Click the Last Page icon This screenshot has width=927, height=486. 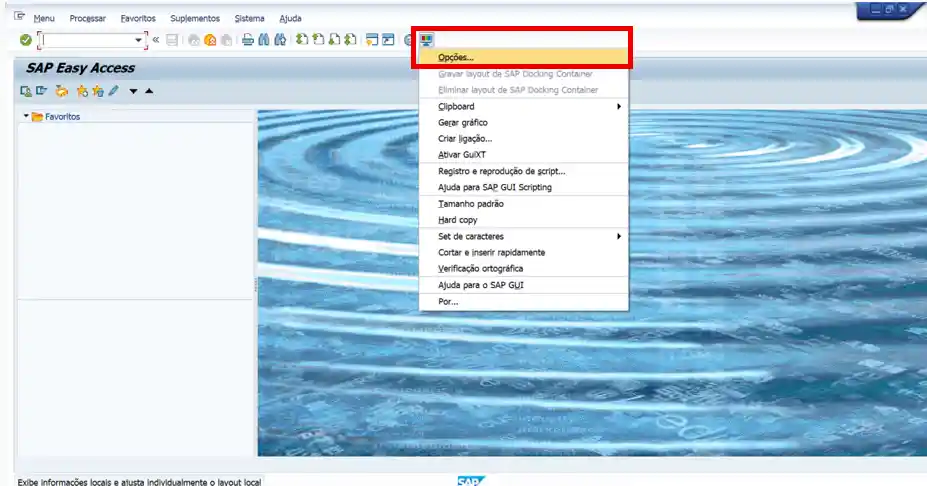pyautogui.click(x=350, y=40)
